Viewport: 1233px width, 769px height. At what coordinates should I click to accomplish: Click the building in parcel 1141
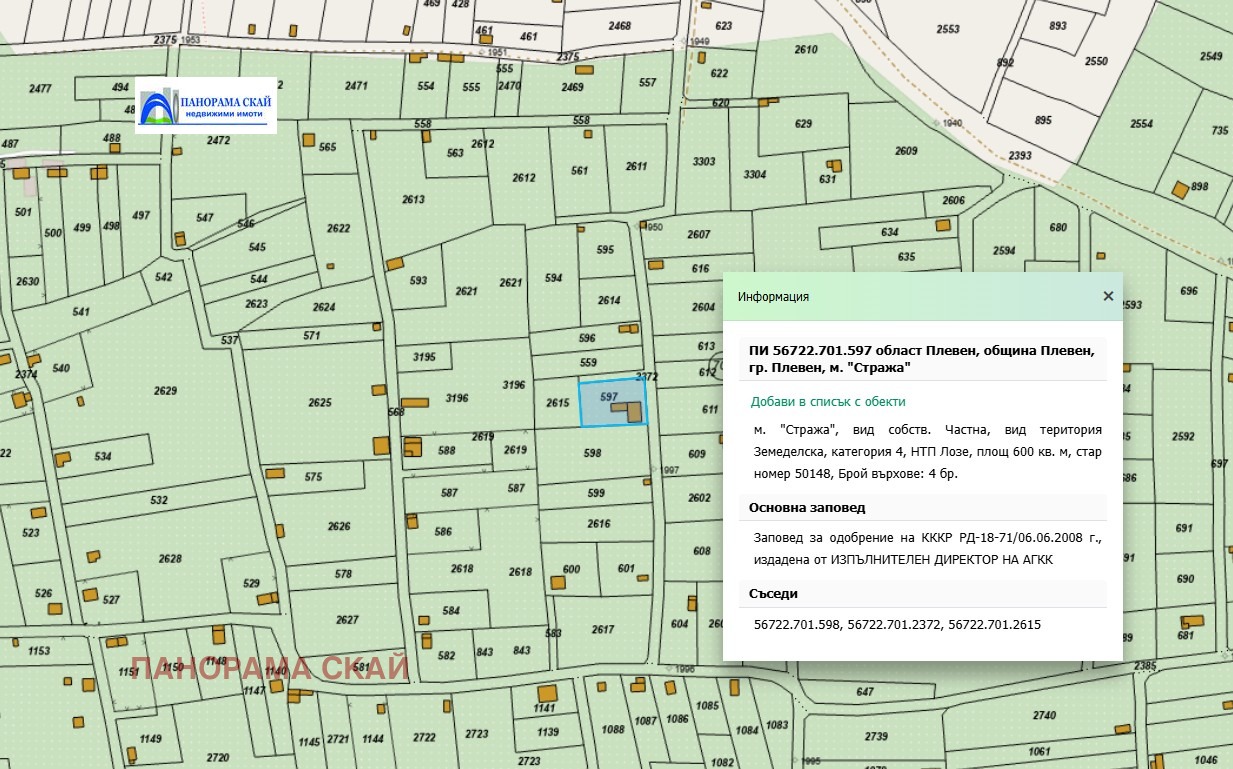point(546,693)
